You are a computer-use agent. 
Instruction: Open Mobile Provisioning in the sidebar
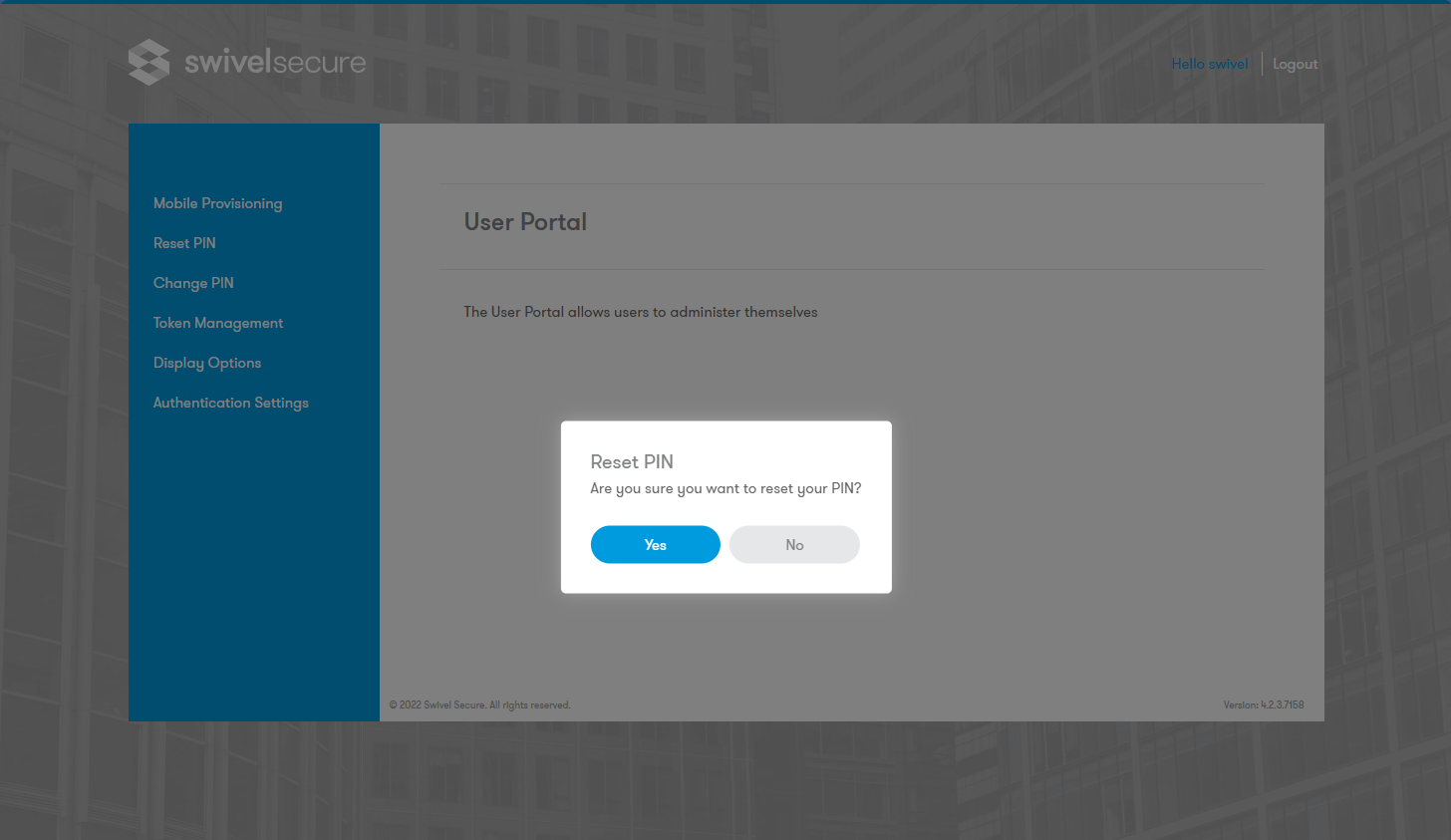tap(217, 203)
